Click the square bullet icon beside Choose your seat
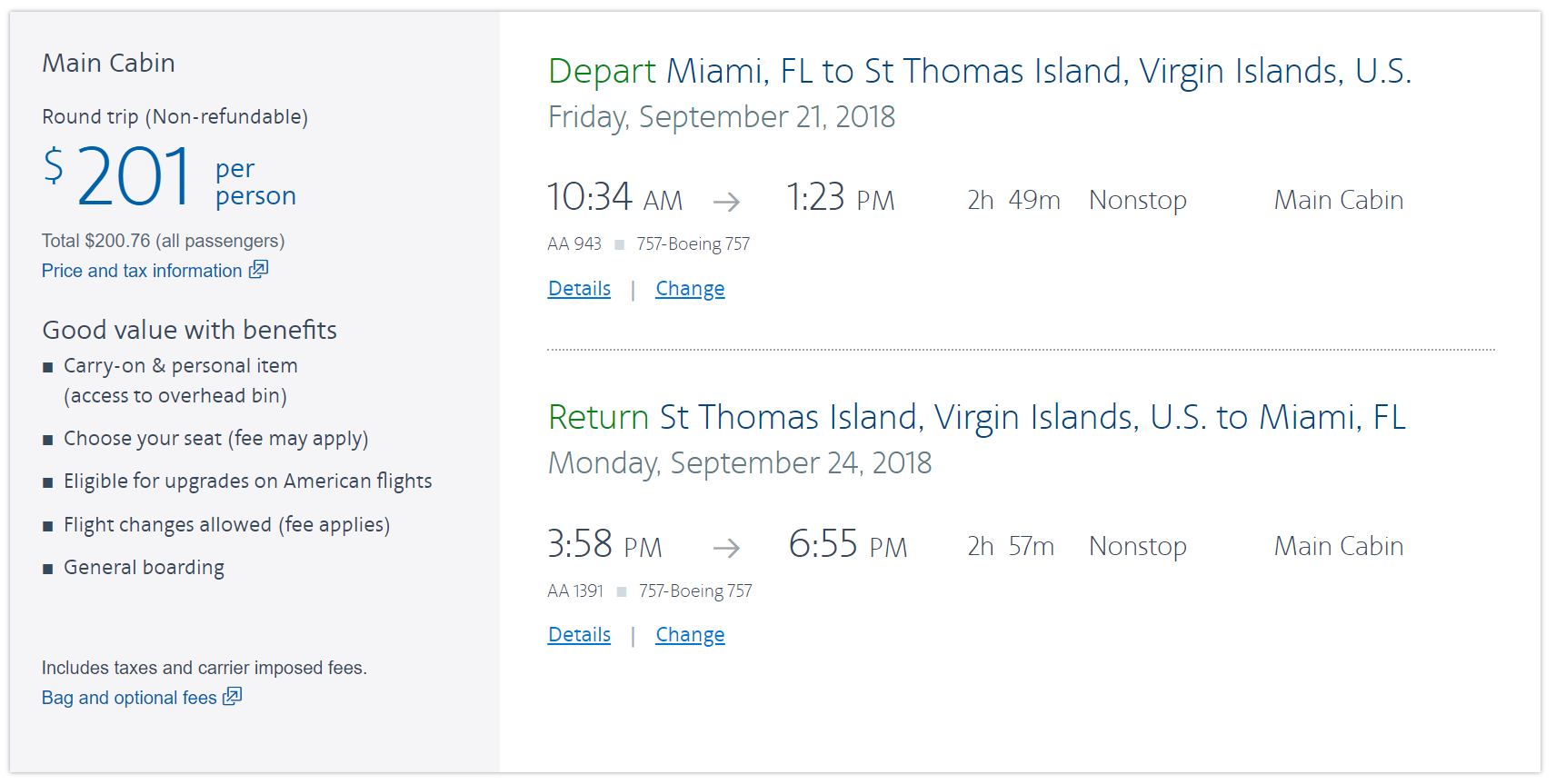The height and width of the screenshot is (784, 1556). point(48,441)
